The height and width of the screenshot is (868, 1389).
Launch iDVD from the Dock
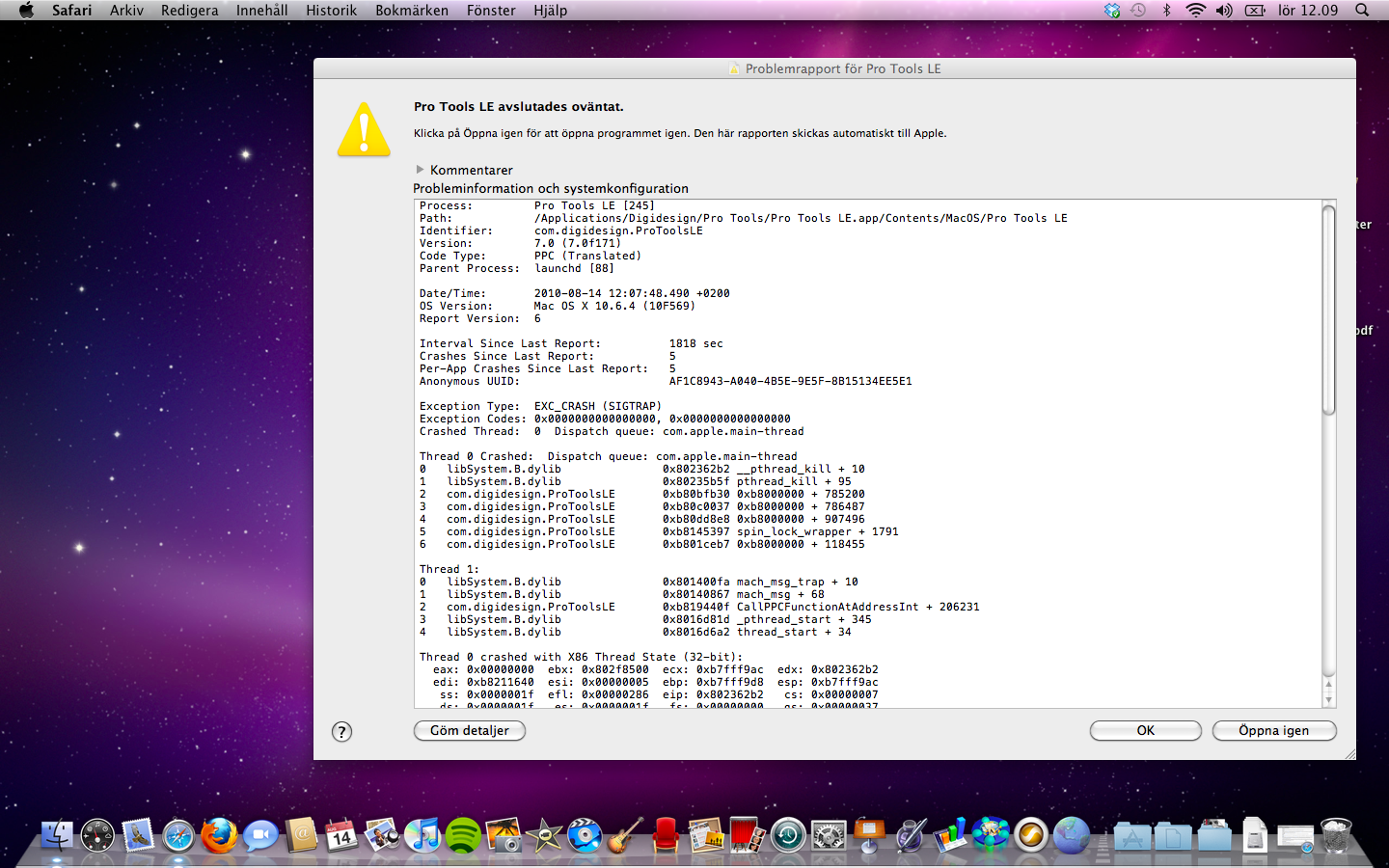tap(585, 835)
